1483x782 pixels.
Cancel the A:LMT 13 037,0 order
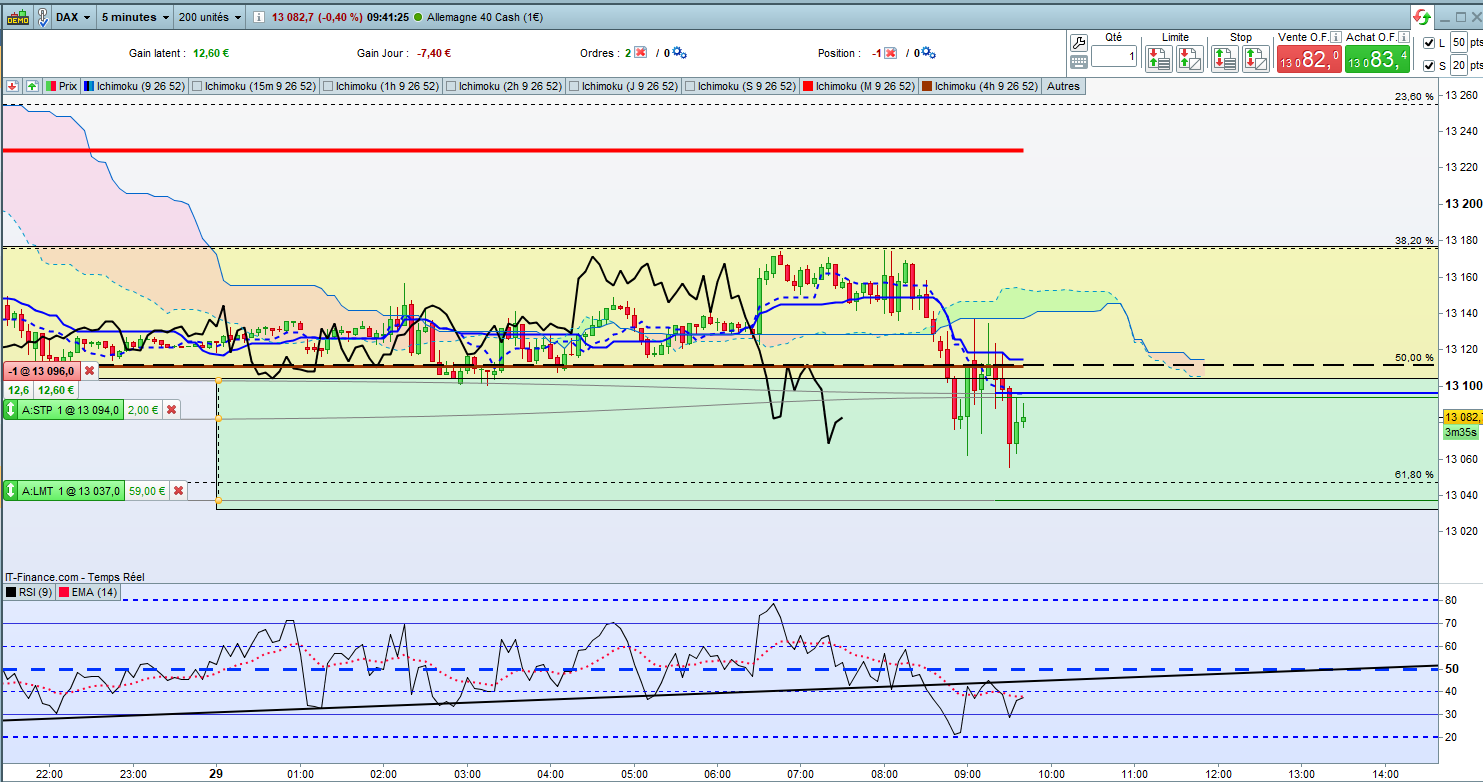(178, 490)
